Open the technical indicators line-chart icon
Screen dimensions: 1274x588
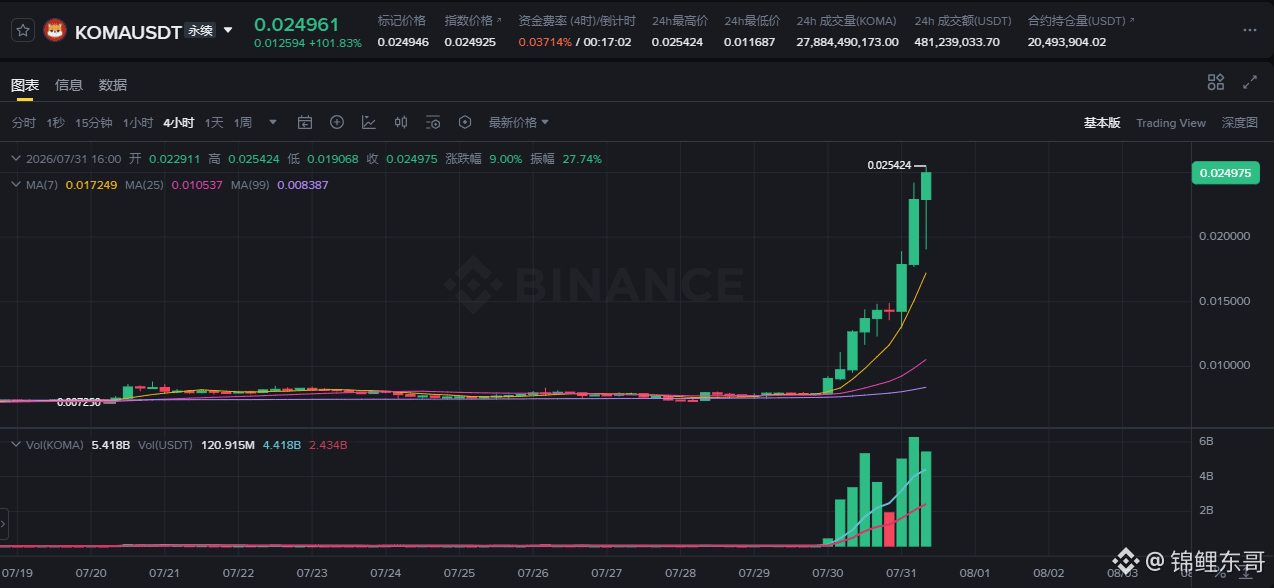[369, 123]
